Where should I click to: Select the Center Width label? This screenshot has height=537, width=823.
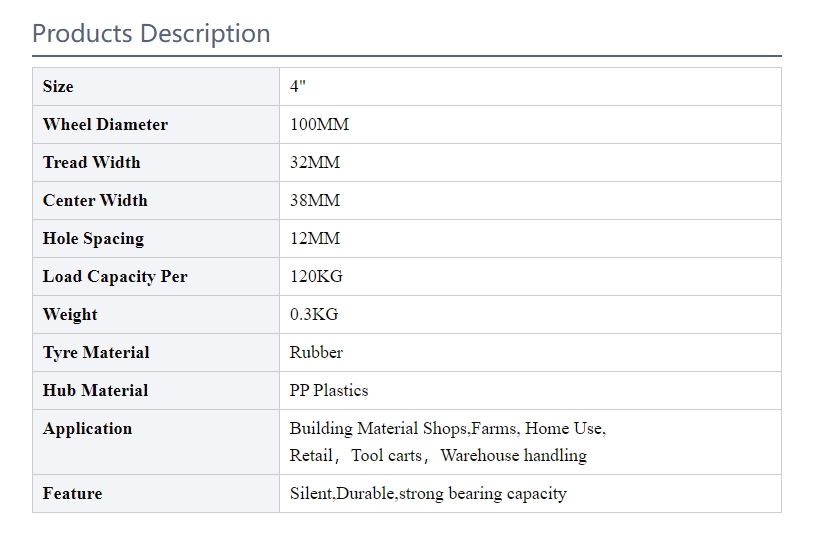coord(95,201)
